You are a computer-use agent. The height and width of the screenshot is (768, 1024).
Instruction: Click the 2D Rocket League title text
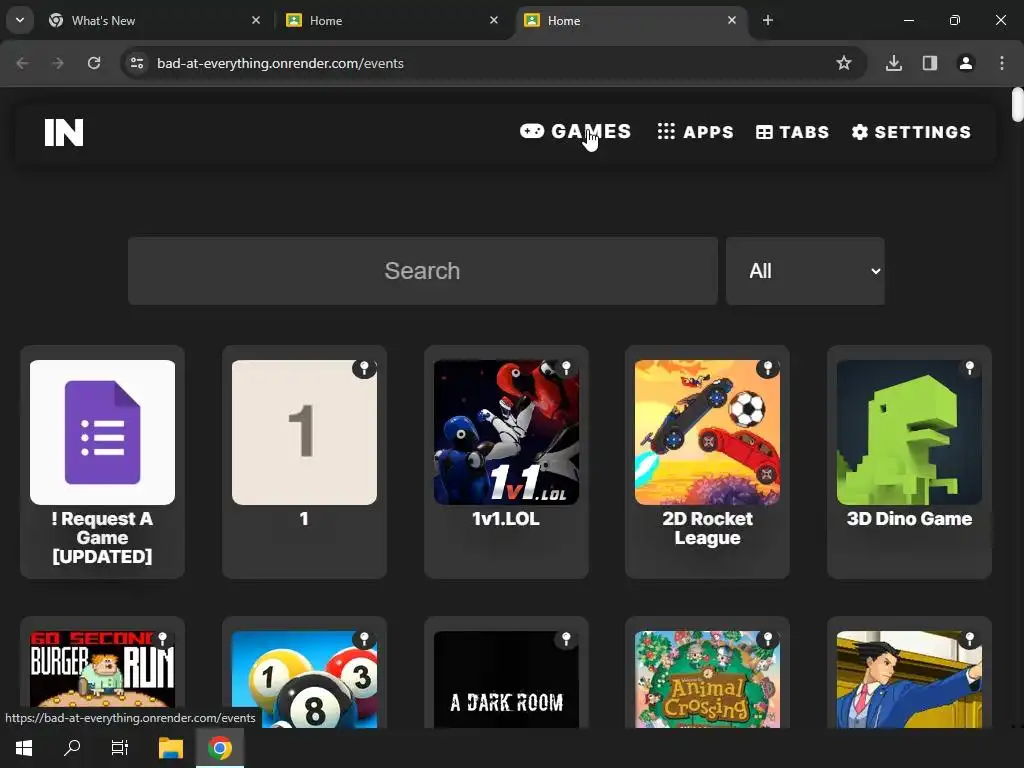point(707,528)
